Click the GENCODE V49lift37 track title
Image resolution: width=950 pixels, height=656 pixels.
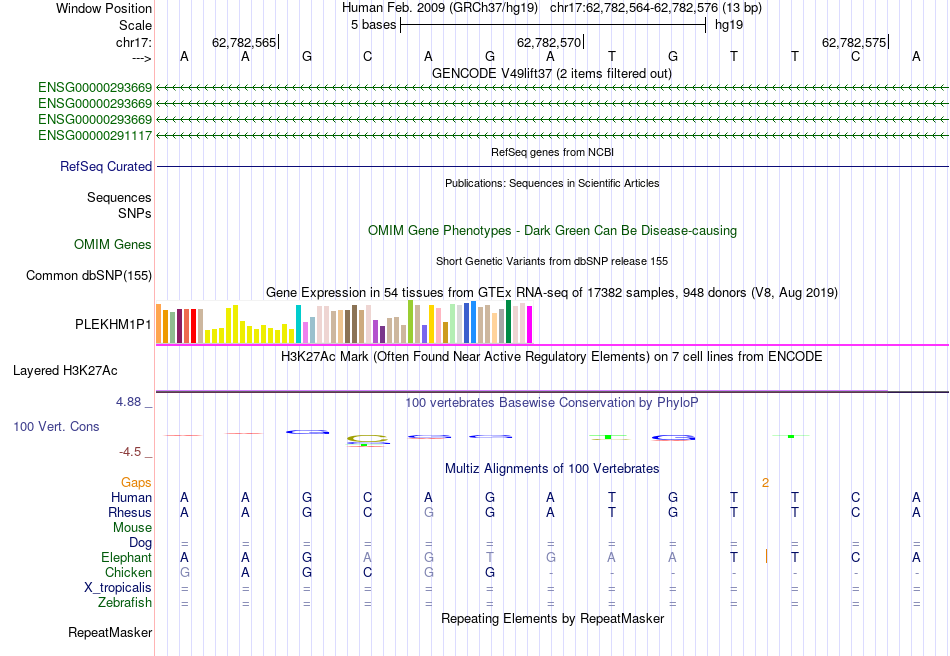point(551,73)
